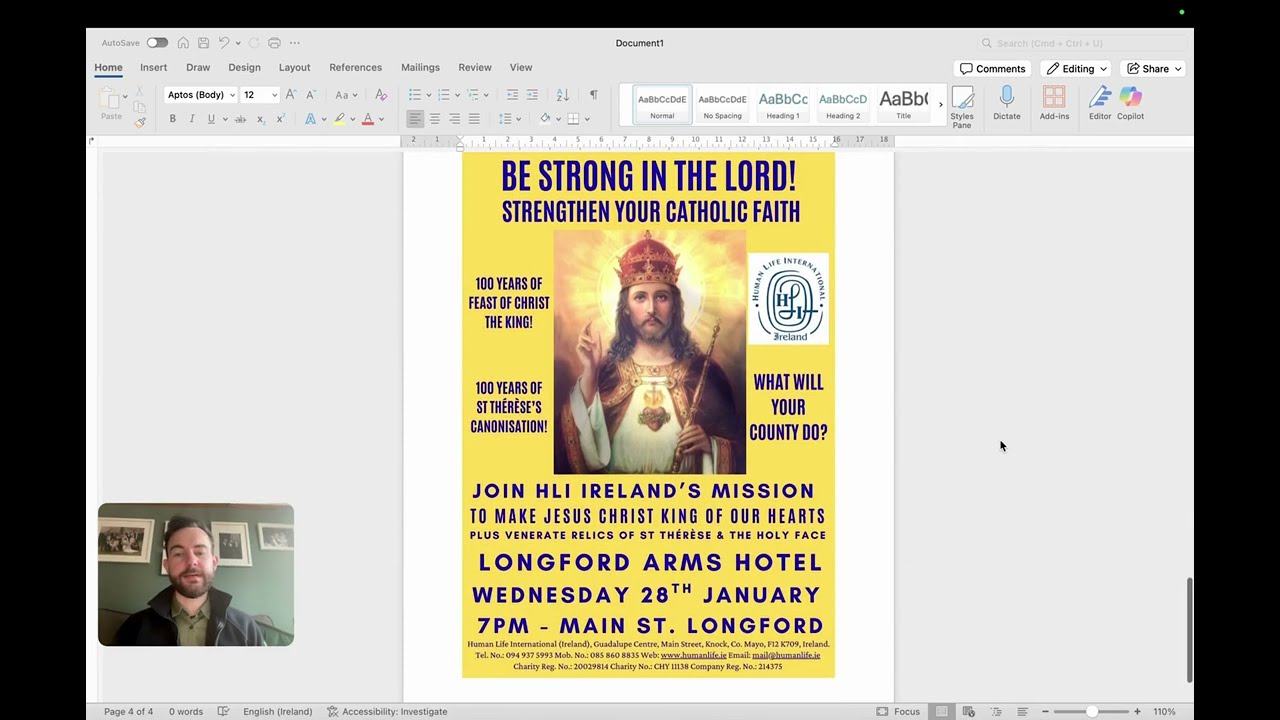Apply strikethrough formatting

point(240,119)
